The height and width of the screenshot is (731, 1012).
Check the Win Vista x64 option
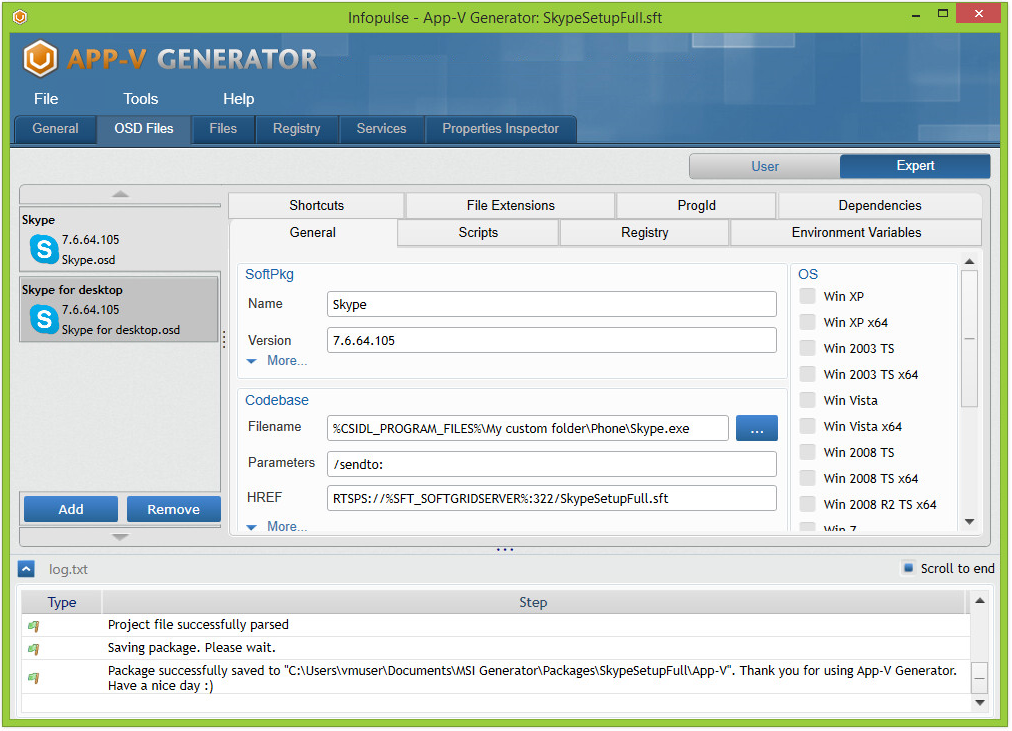[x=807, y=426]
